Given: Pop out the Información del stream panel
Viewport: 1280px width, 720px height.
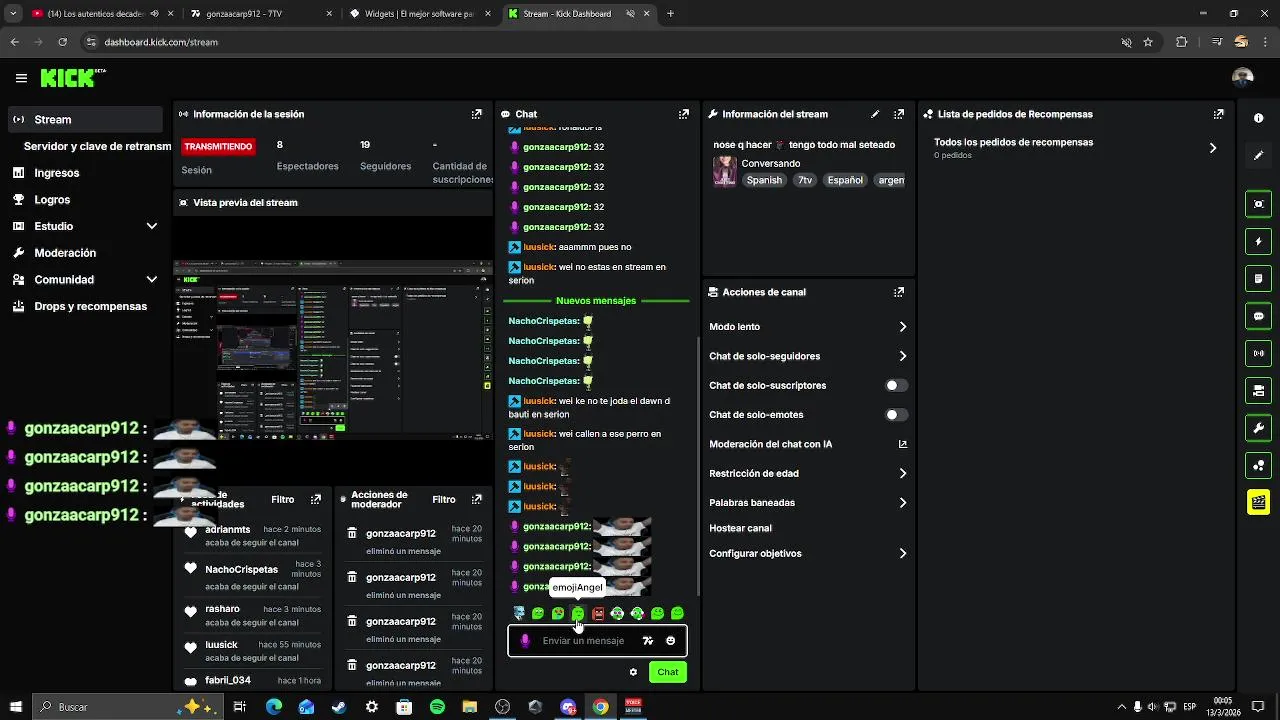Looking at the screenshot, I should [x=899, y=114].
